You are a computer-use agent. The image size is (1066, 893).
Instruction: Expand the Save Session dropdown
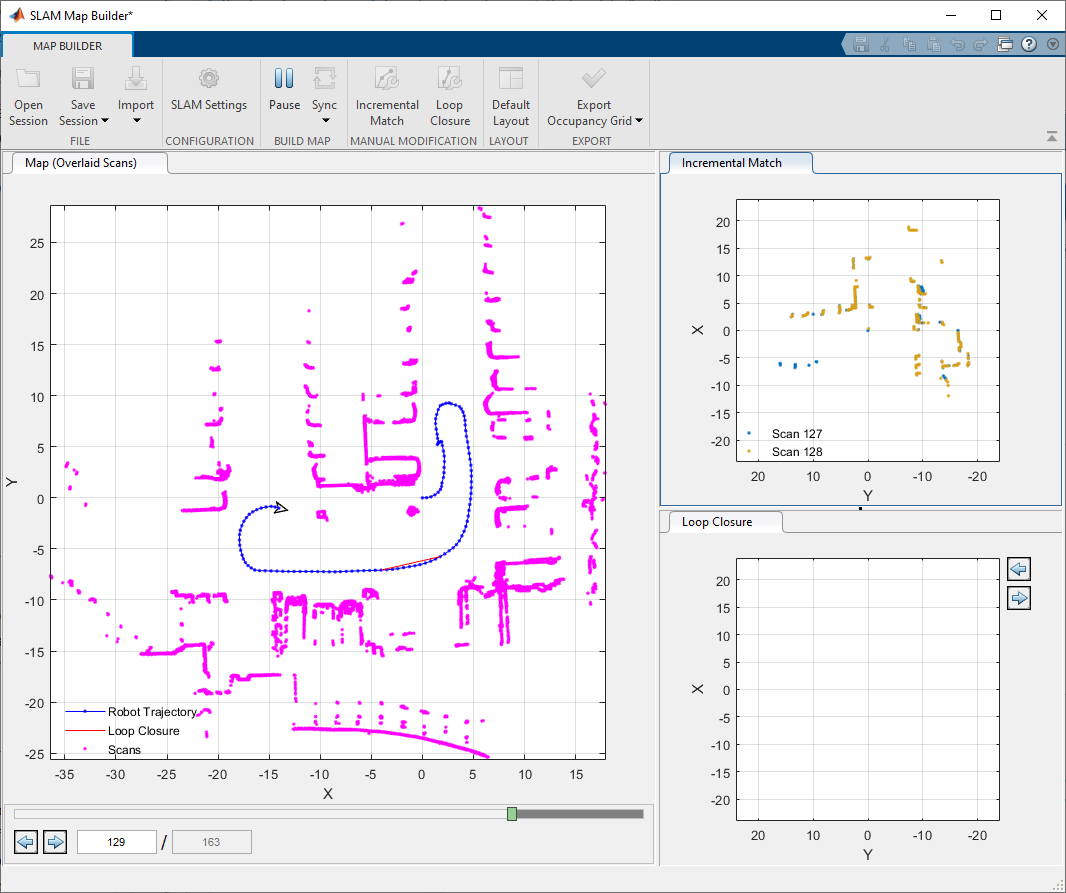click(104, 121)
